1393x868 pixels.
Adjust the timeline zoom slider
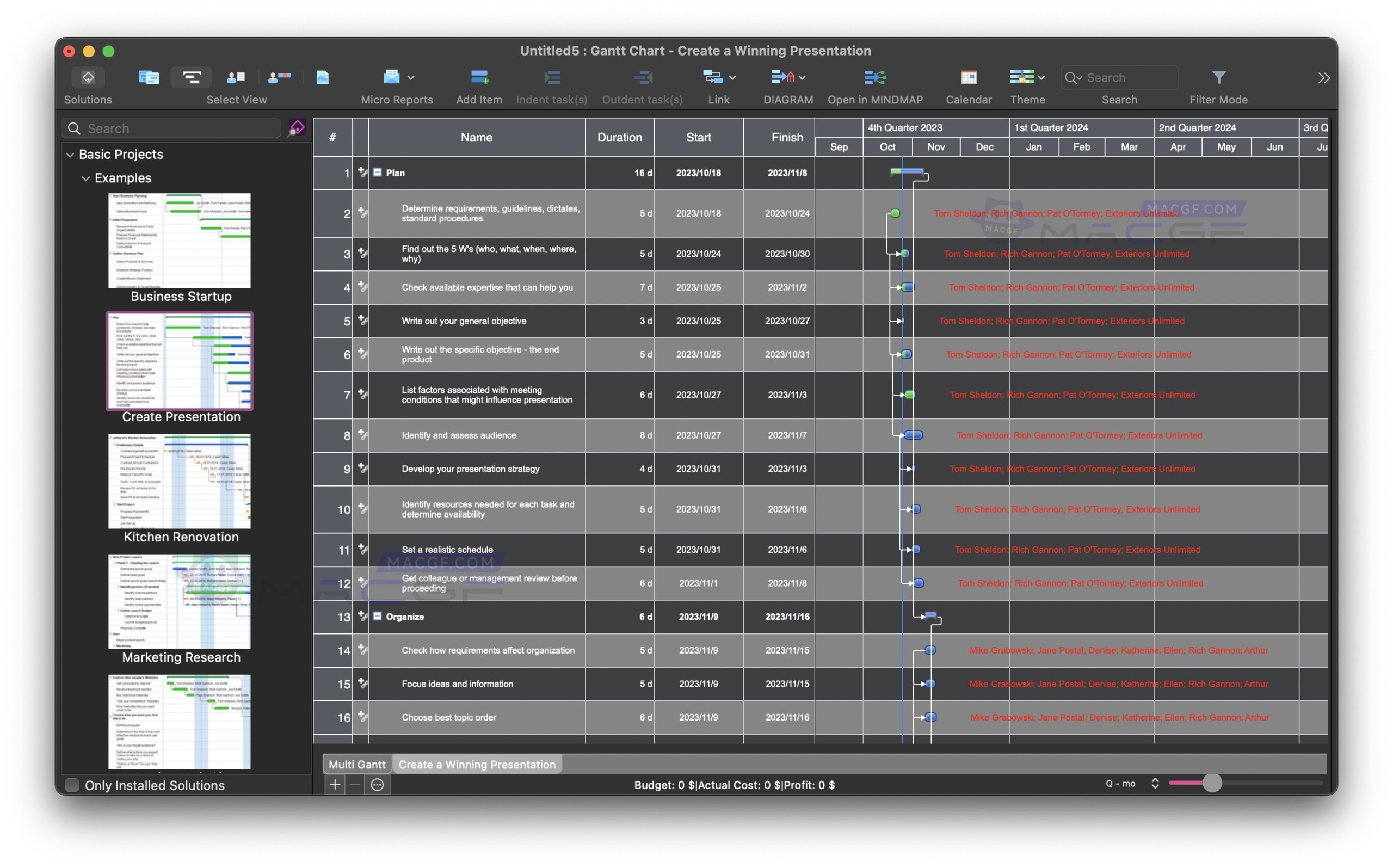coord(1213,783)
